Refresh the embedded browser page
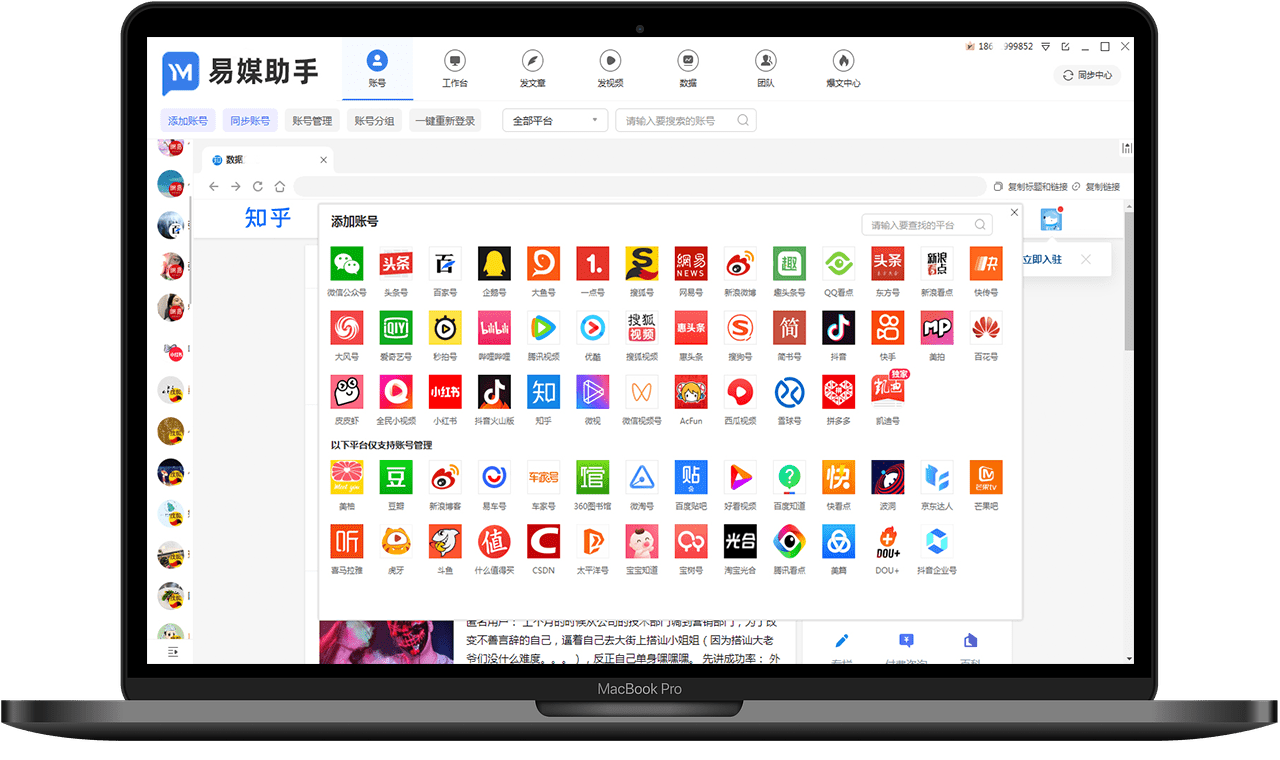The height and width of the screenshot is (760, 1280). click(x=258, y=187)
